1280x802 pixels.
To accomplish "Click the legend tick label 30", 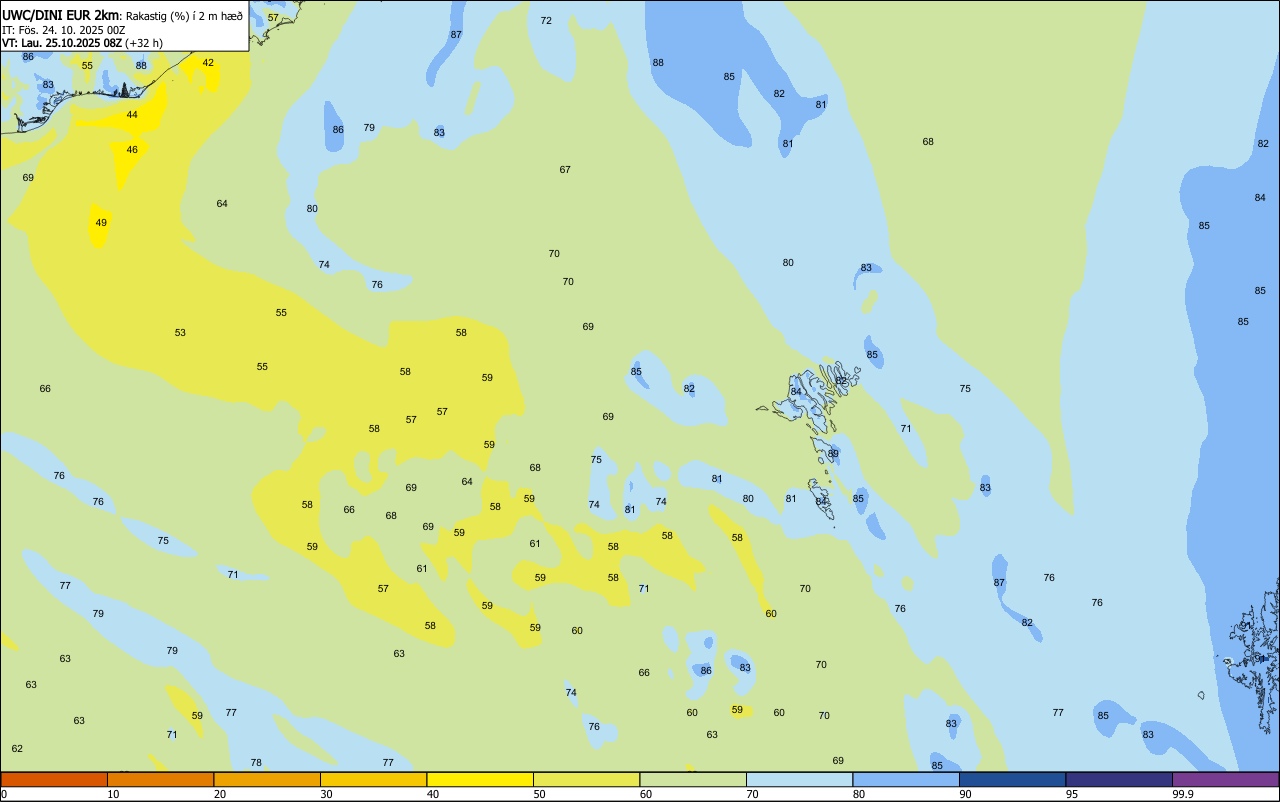I will (326, 794).
